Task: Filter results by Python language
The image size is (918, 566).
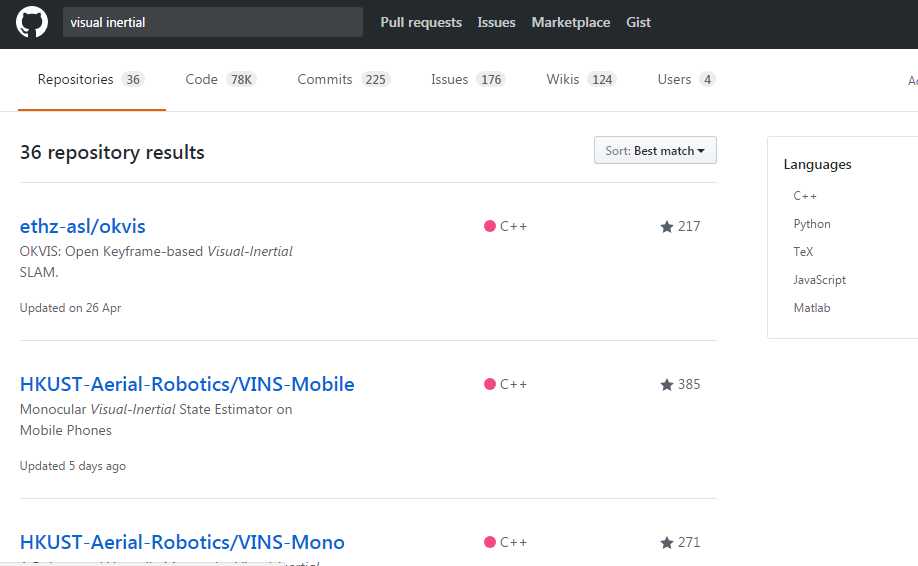Action: 811,224
